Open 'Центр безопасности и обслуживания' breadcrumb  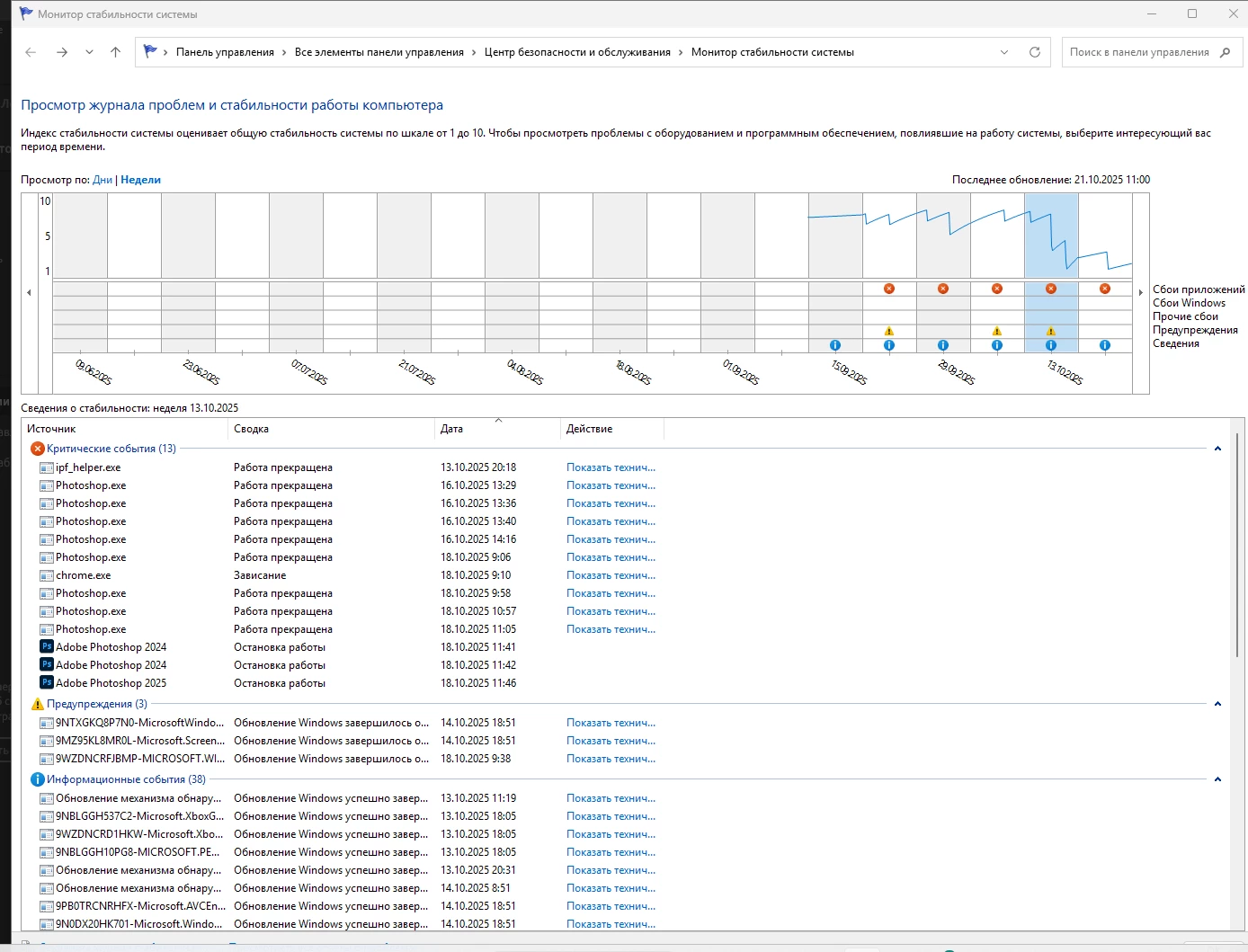577,52
